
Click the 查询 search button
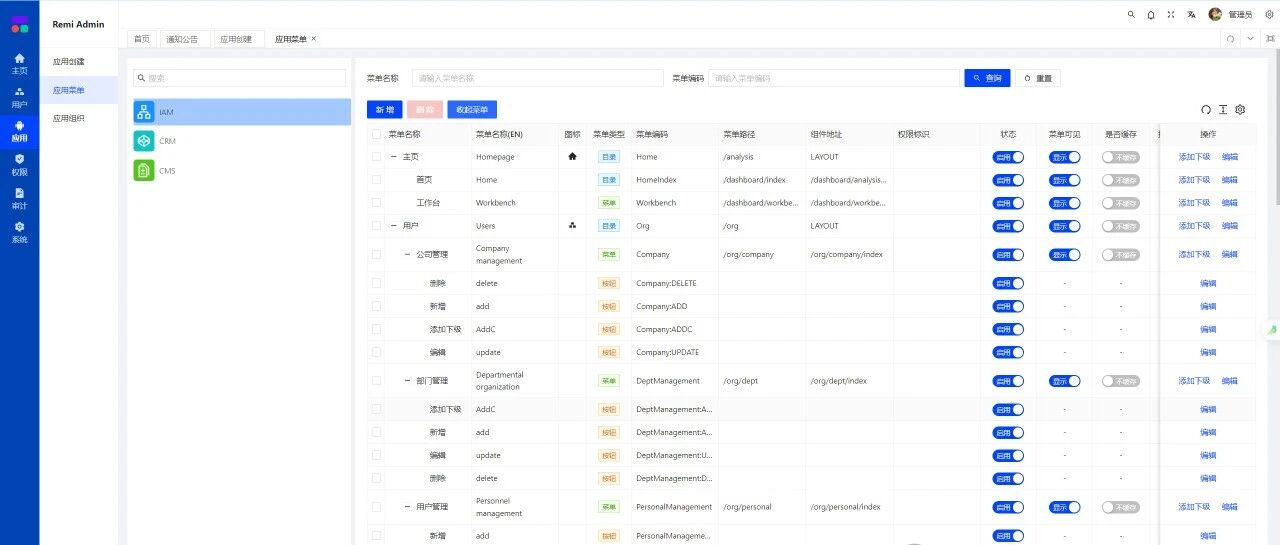[x=987, y=78]
